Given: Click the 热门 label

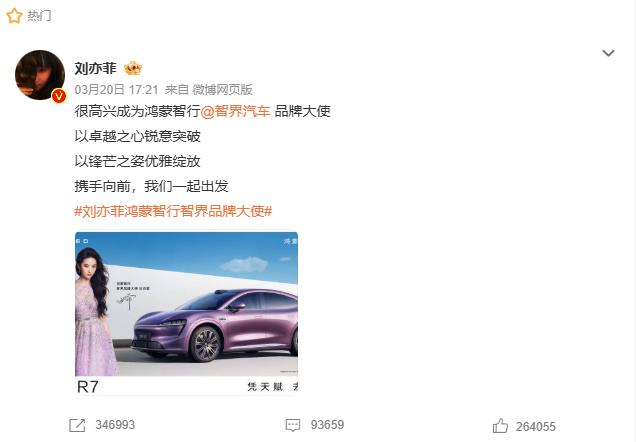Looking at the screenshot, I should 39,16.
